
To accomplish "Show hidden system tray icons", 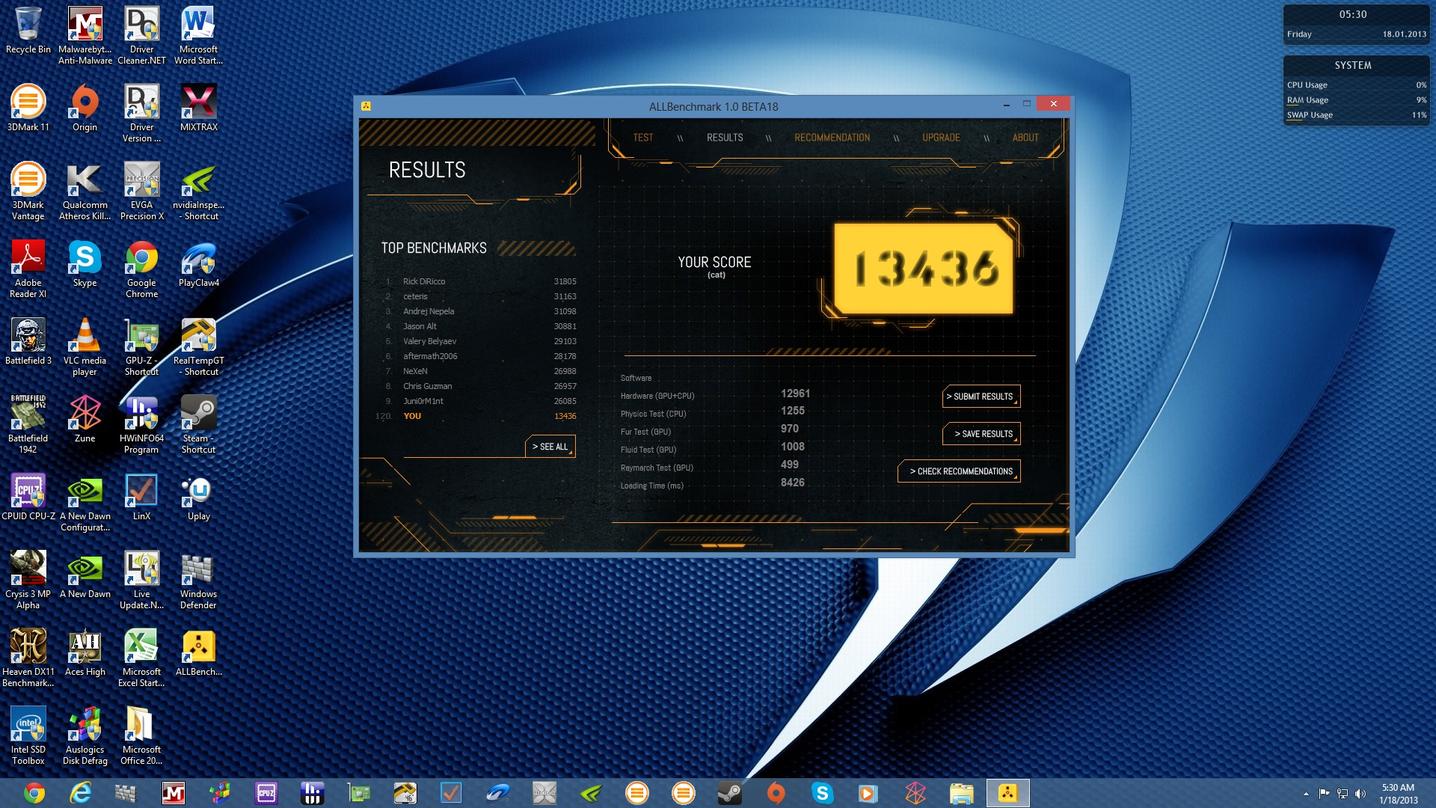I will tap(1306, 794).
